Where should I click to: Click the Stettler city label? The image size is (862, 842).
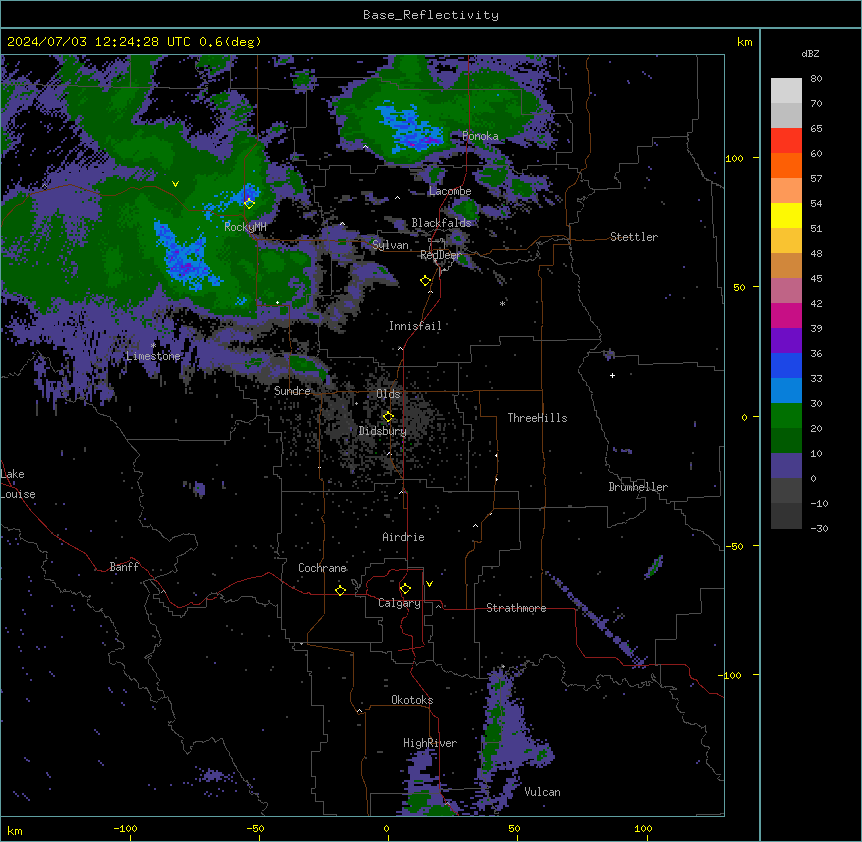click(634, 237)
